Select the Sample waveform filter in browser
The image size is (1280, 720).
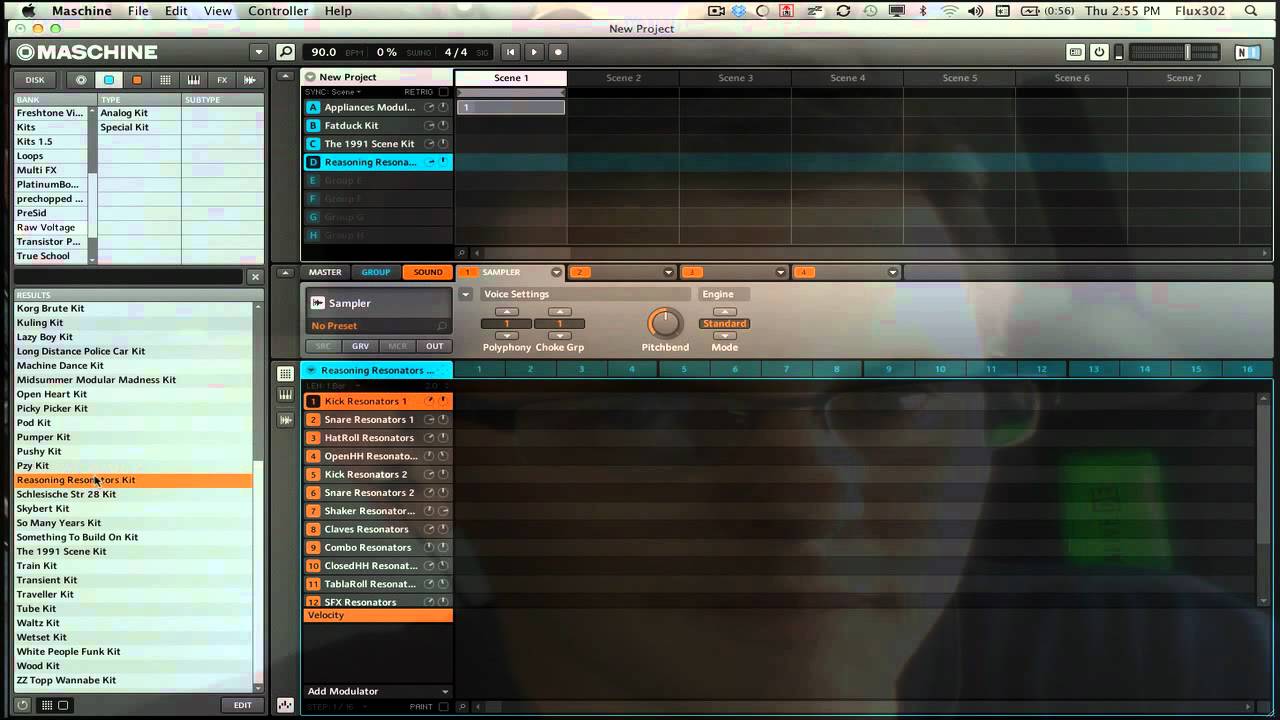coord(250,80)
